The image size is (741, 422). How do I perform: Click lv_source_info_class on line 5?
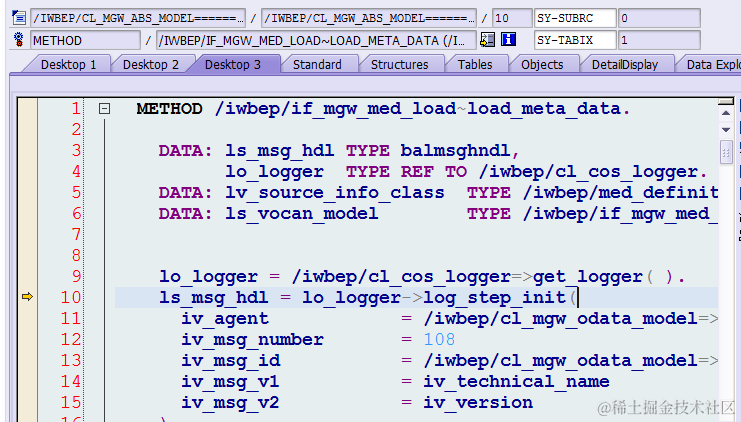coord(335,193)
